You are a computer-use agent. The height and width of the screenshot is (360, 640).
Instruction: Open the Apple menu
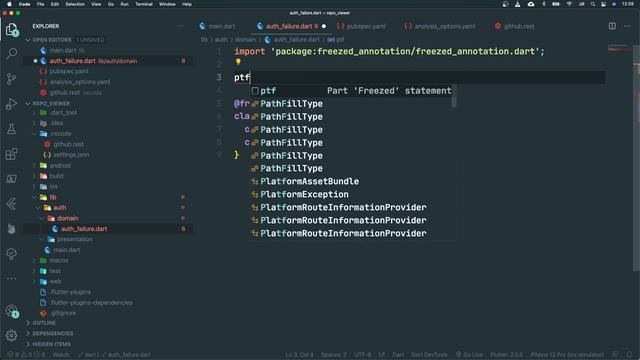[9, 4]
